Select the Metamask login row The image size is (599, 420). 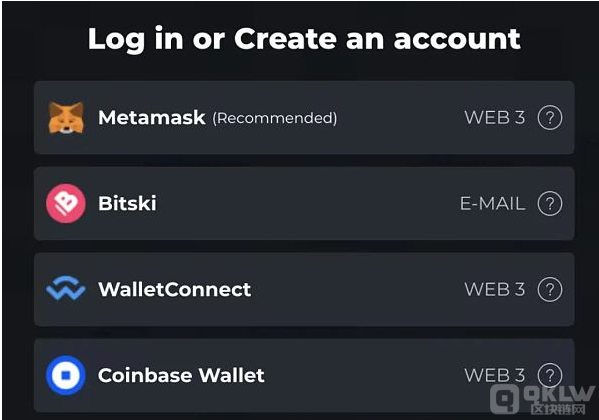[304, 117]
